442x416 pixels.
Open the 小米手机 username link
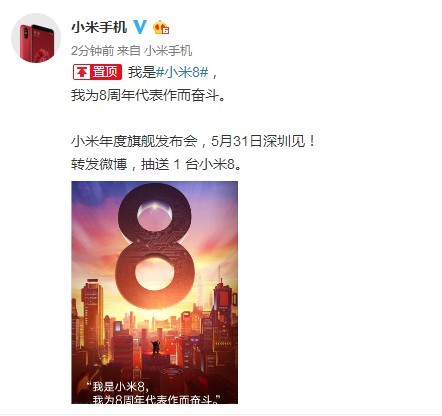(99, 27)
